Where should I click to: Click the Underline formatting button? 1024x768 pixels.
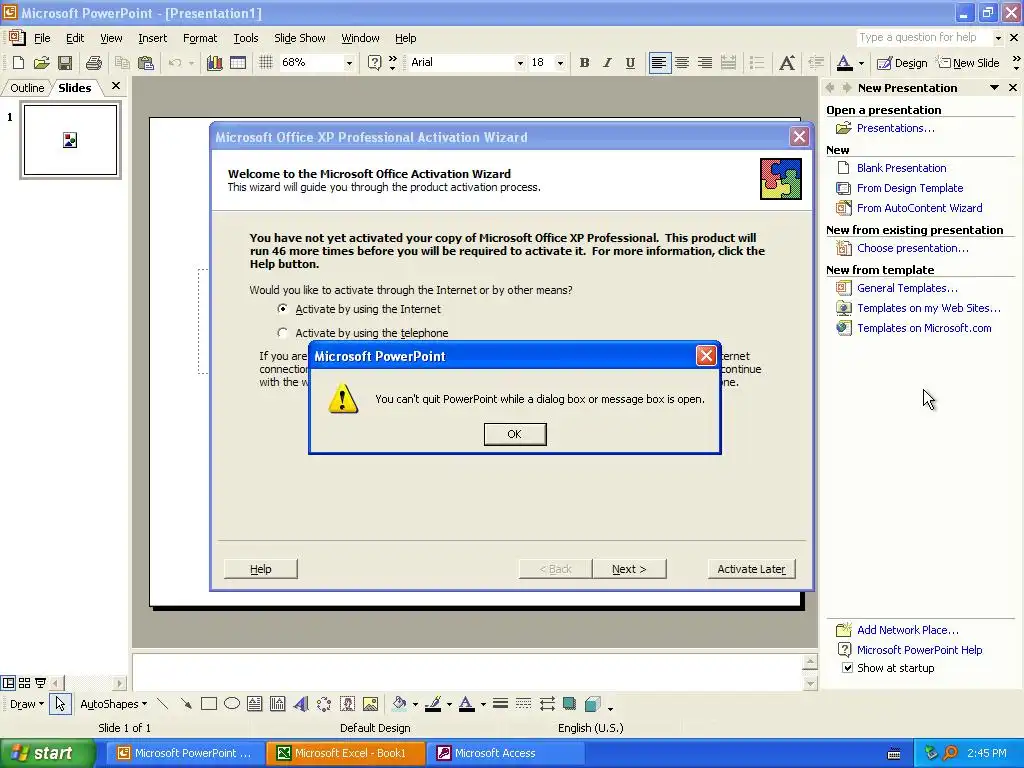630,63
